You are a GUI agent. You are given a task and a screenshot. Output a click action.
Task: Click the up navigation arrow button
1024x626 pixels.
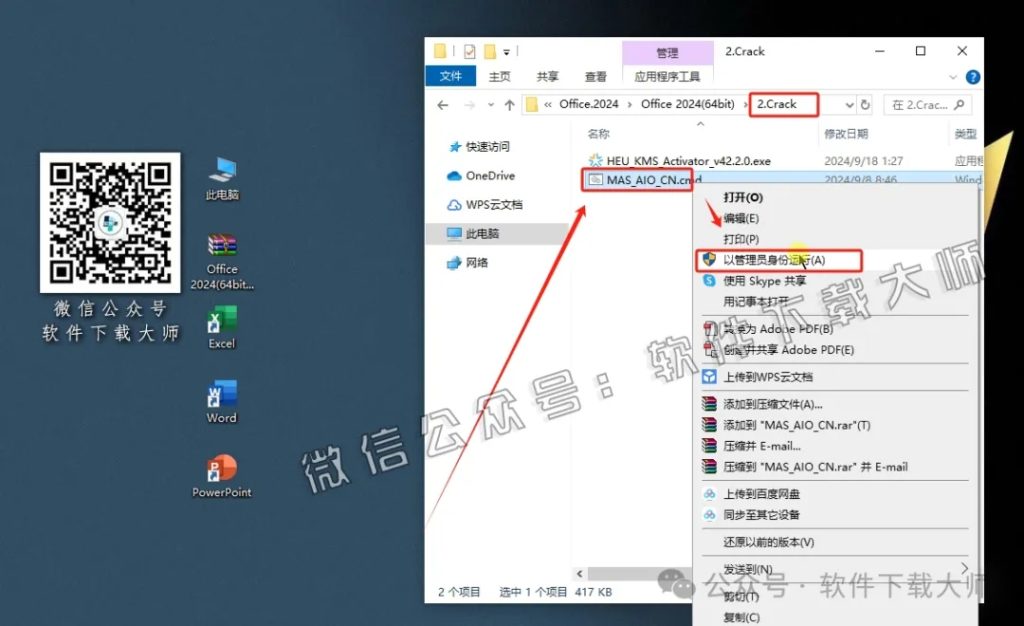[x=511, y=104]
